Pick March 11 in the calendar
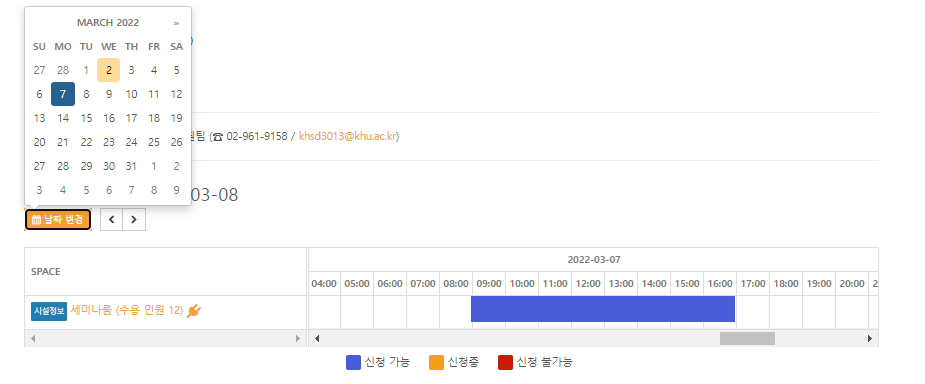The width and height of the screenshot is (925, 384). pos(154,94)
